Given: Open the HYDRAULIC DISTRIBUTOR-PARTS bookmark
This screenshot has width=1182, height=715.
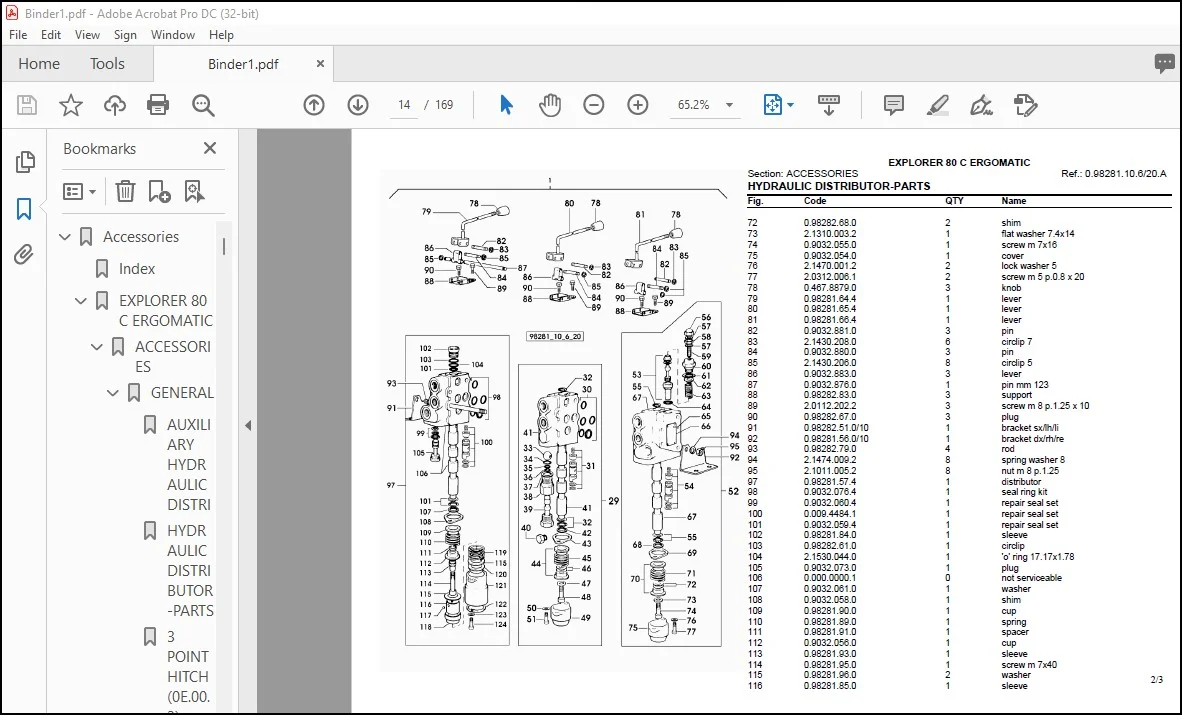Looking at the screenshot, I should (190, 571).
